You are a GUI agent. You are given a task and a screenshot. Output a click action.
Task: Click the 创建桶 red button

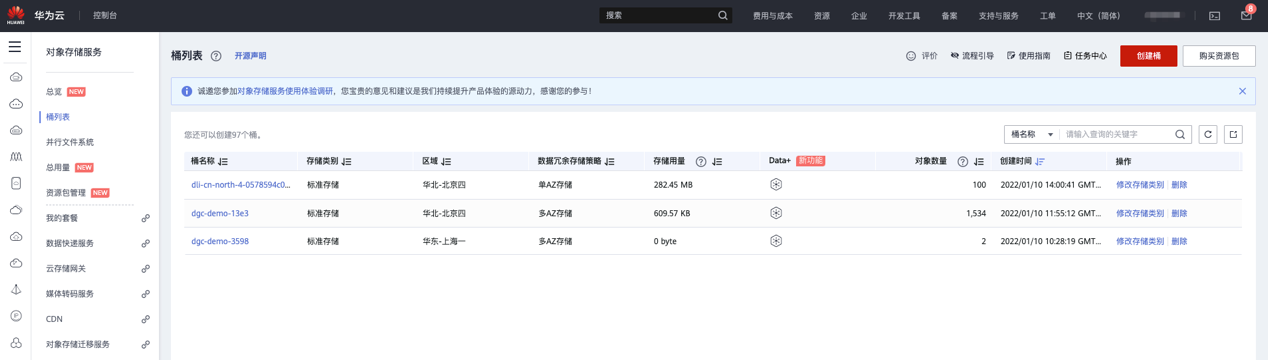point(1148,56)
